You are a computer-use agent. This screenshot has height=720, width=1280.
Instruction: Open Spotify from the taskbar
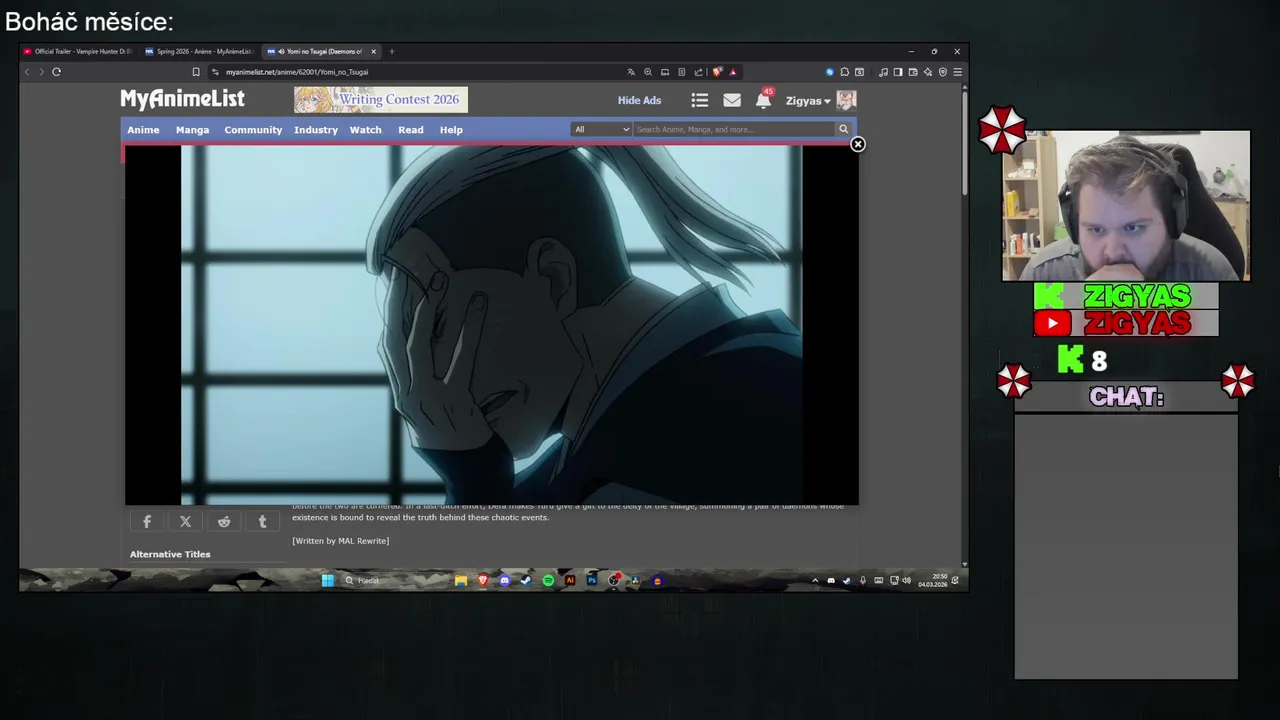(548, 580)
